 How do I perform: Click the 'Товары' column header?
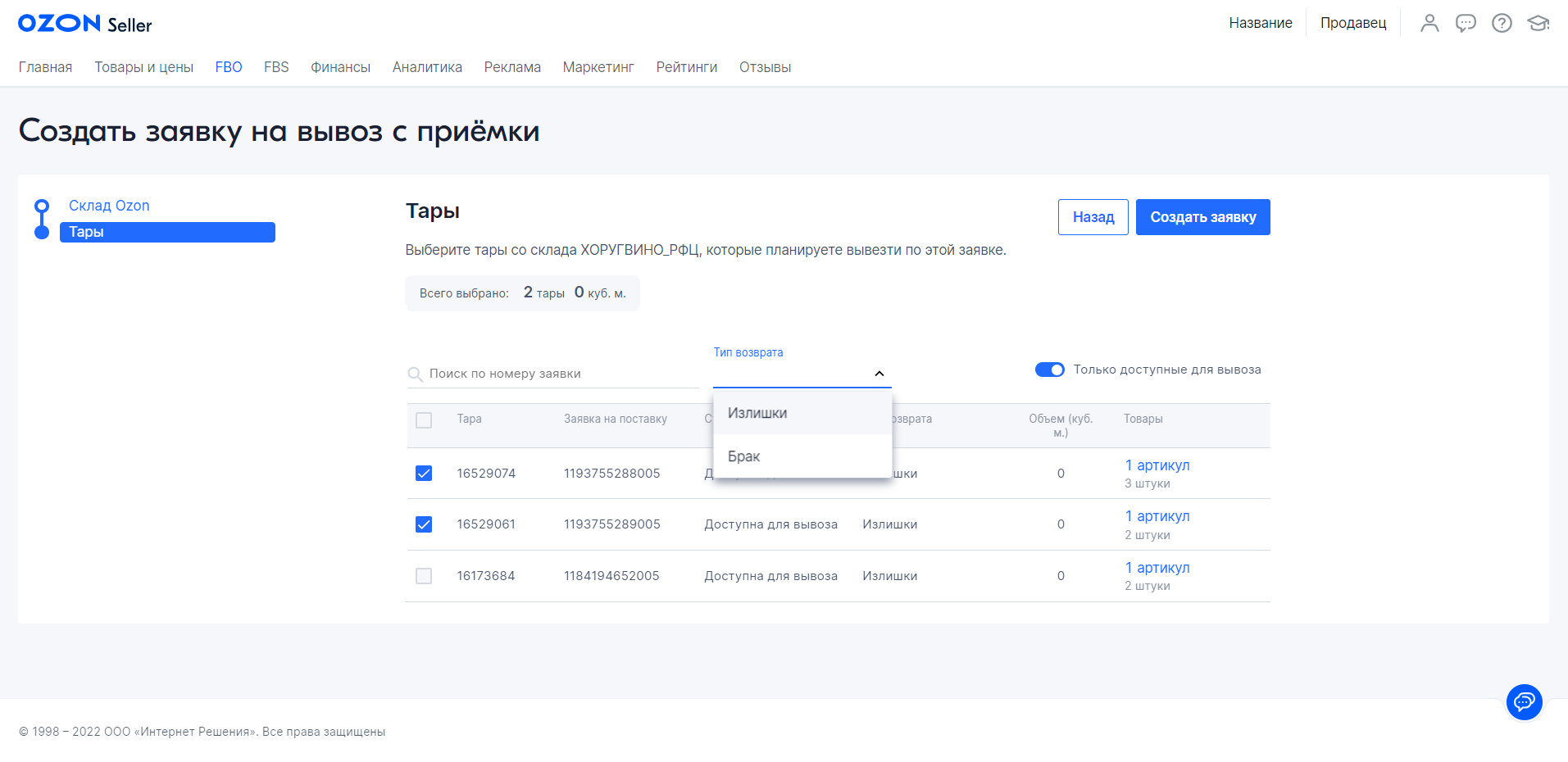[x=1143, y=419]
